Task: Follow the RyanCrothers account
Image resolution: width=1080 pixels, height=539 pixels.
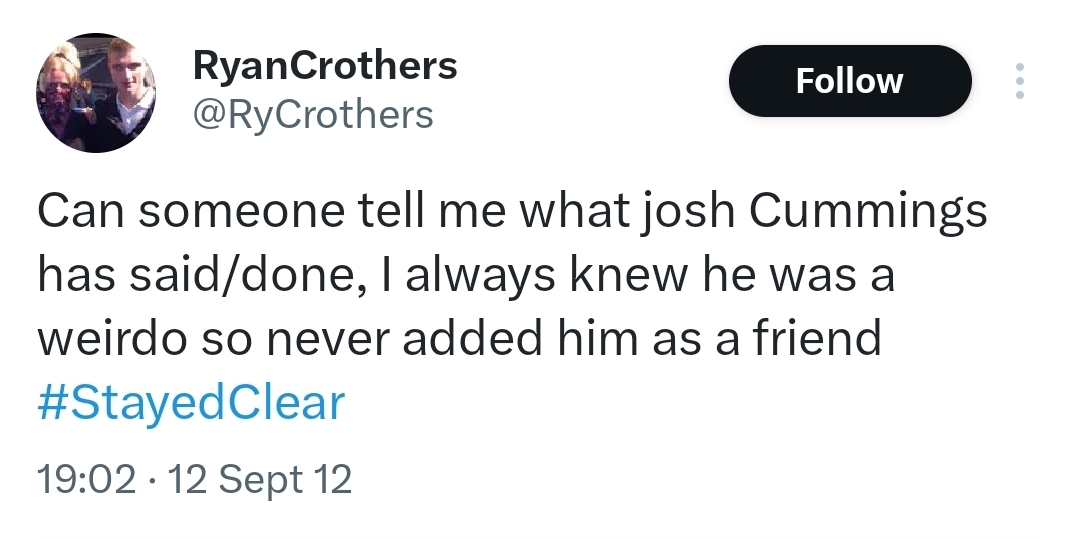Action: (x=850, y=81)
